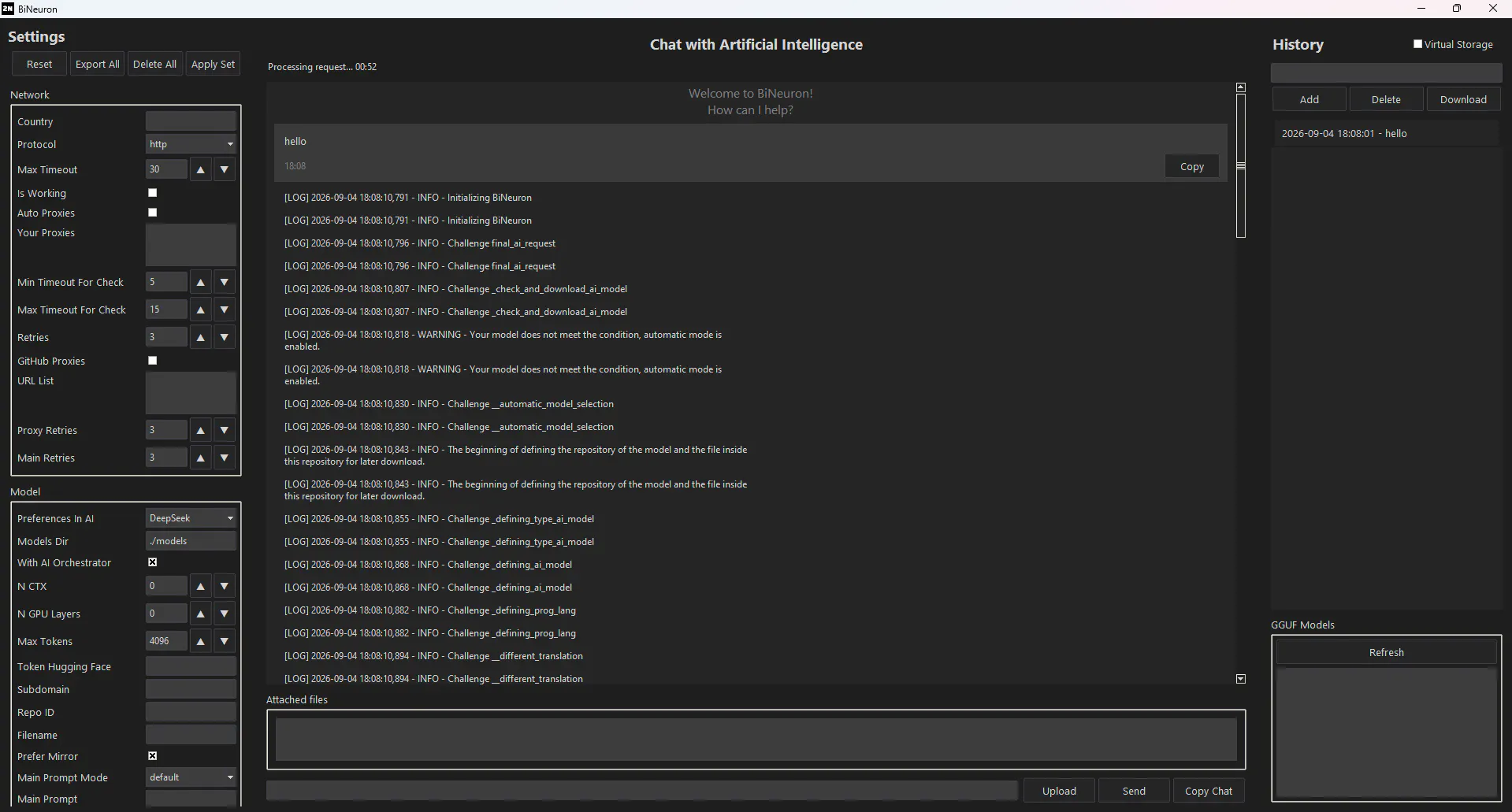
Task: Click the chat scrollbar thumb
Action: click(1241, 166)
